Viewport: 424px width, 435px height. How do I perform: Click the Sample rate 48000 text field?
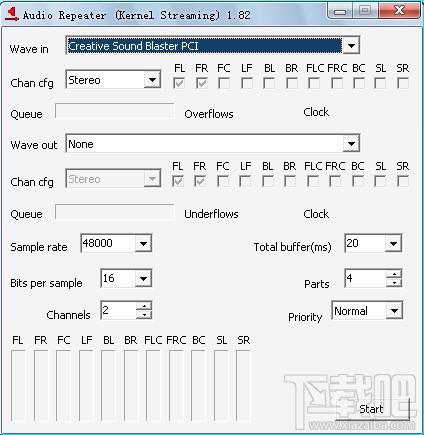point(108,243)
